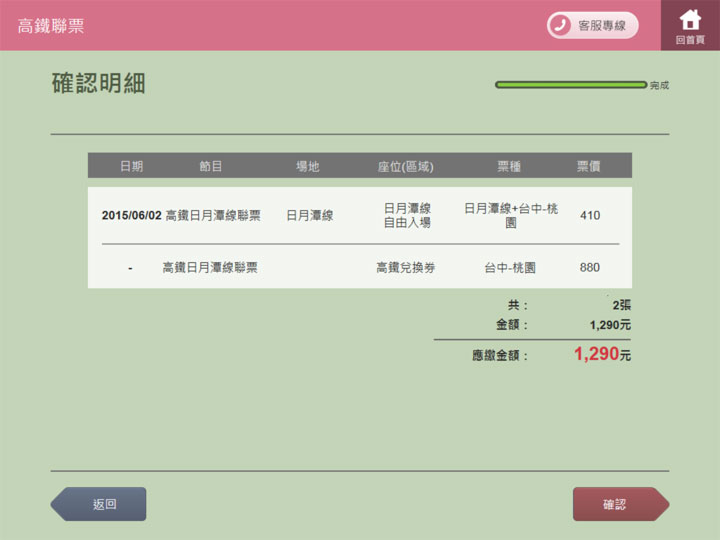Select the 高鐵聯票 header title
Image resolution: width=720 pixels, height=540 pixels.
tap(51, 26)
